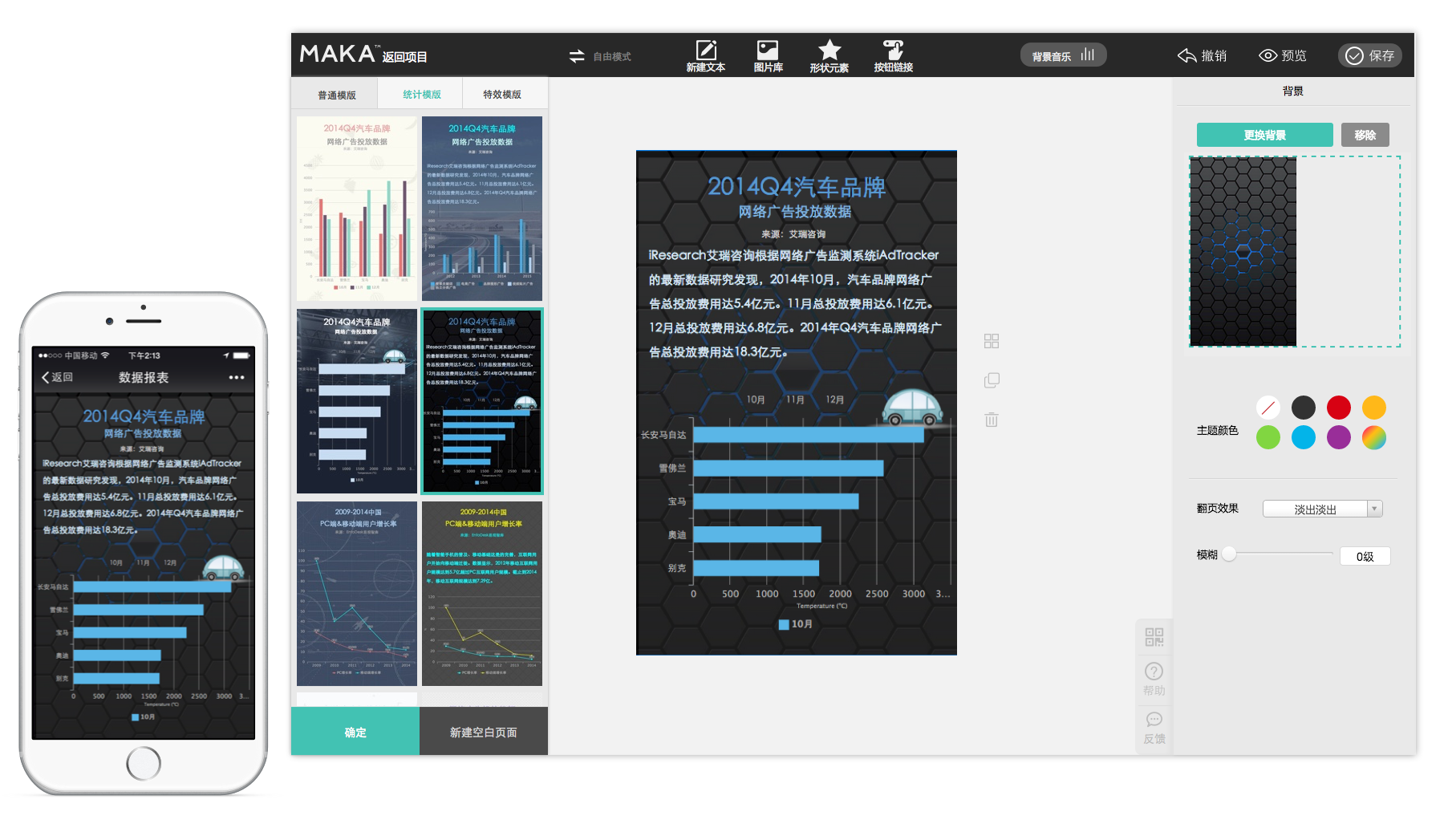Toggle the free mode swap icon
Viewport: 1444px width, 840px height.
577,56
